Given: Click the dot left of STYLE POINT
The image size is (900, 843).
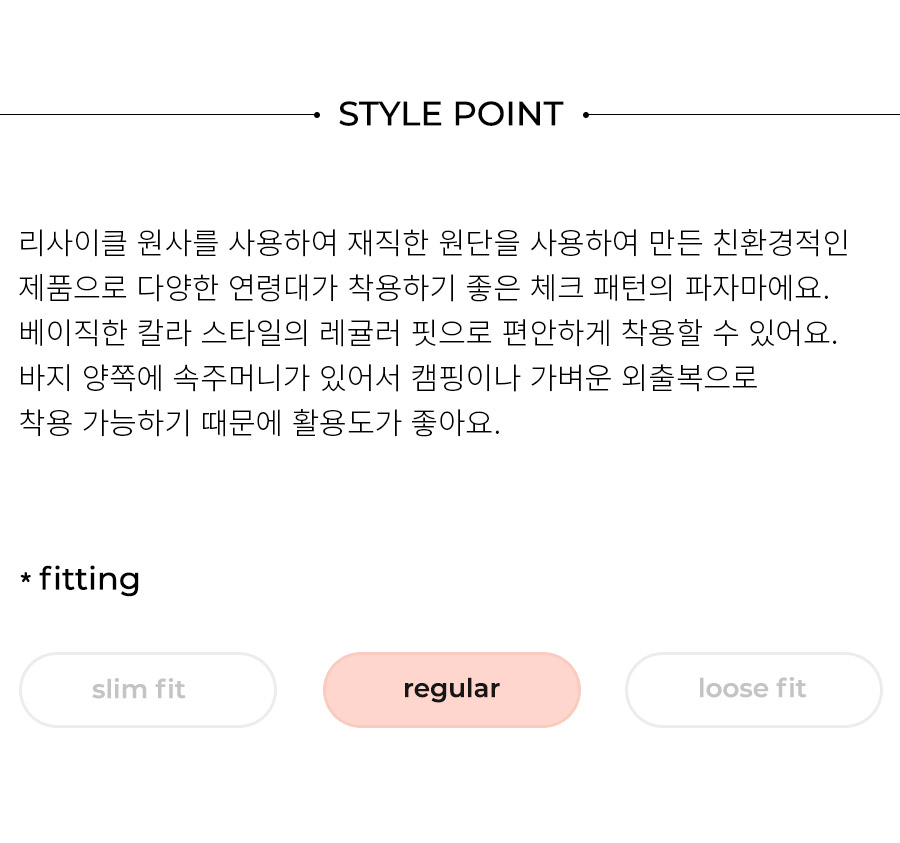Looking at the screenshot, I should click(317, 115).
